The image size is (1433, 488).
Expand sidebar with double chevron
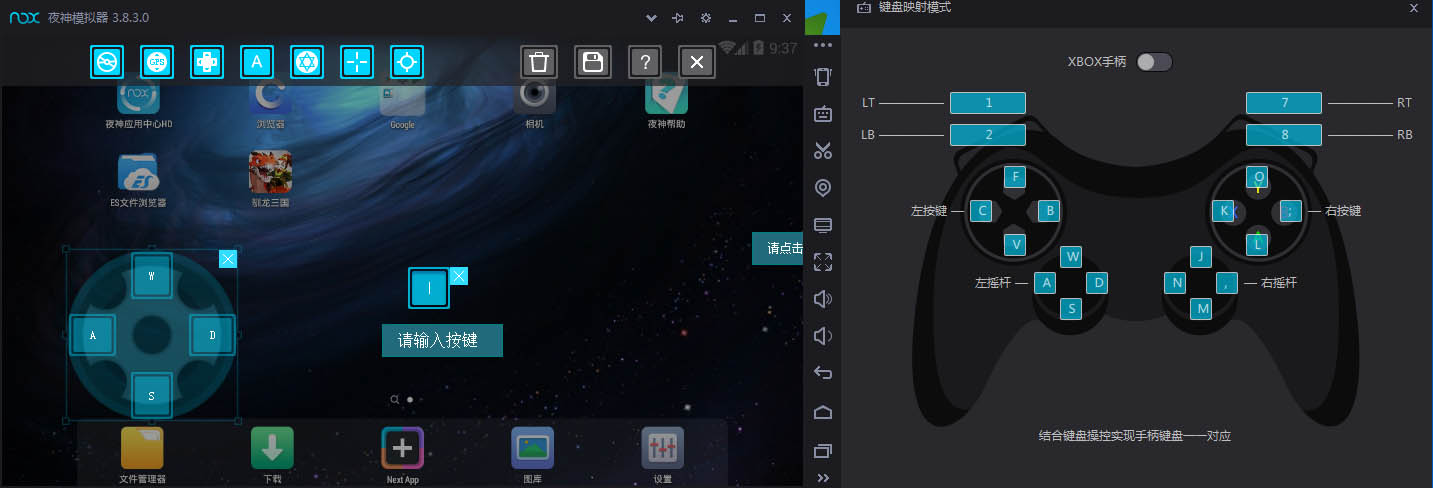(x=823, y=478)
